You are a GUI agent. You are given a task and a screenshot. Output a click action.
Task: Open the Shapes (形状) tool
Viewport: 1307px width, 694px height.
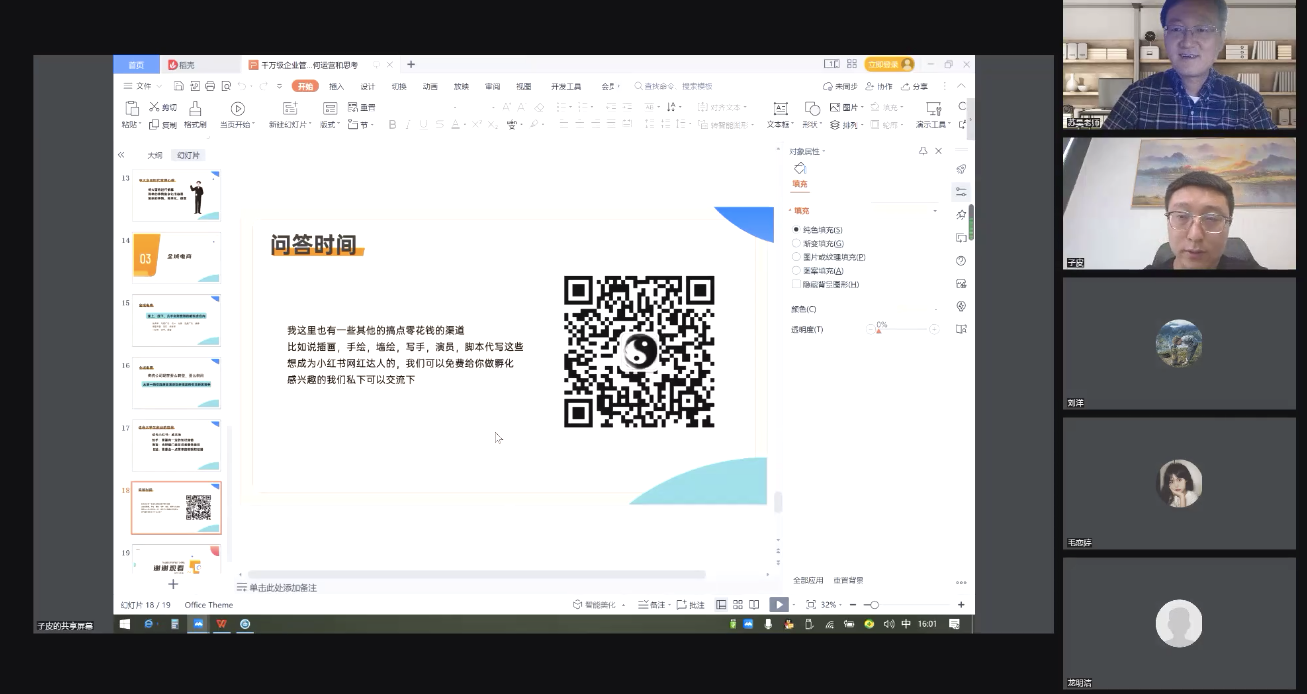point(811,108)
